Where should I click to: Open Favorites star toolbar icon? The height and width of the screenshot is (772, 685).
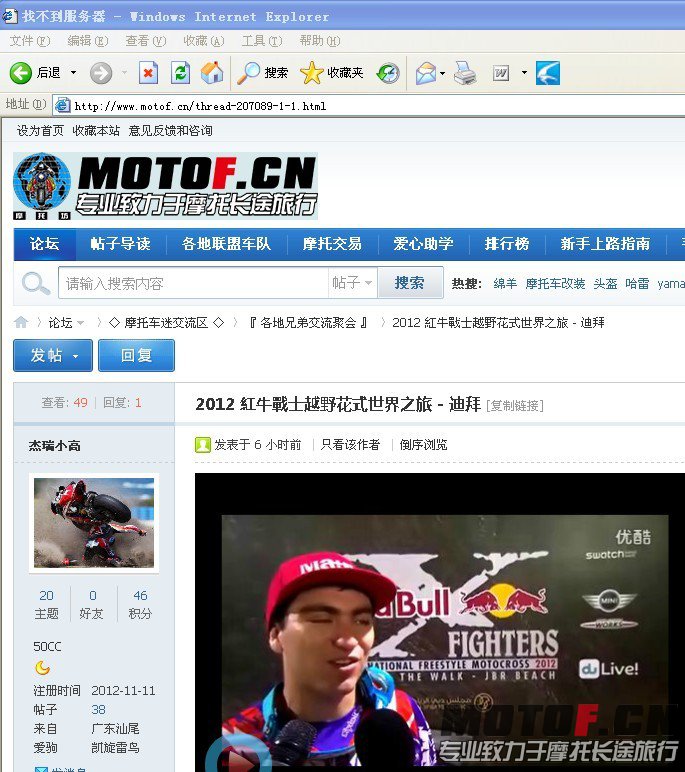click(312, 73)
